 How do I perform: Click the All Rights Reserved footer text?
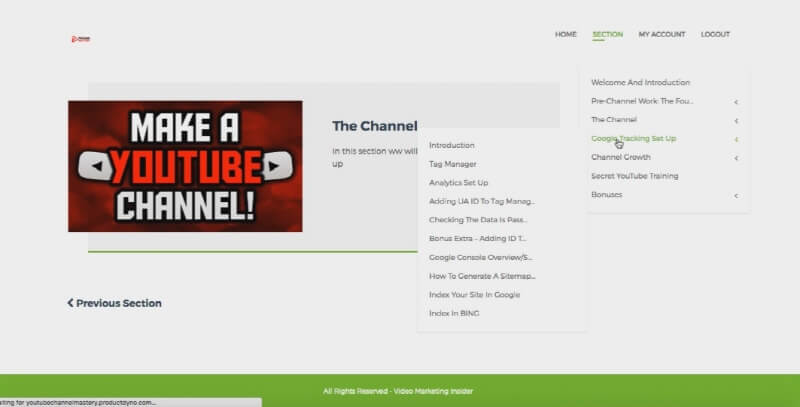pyautogui.click(x=398, y=391)
